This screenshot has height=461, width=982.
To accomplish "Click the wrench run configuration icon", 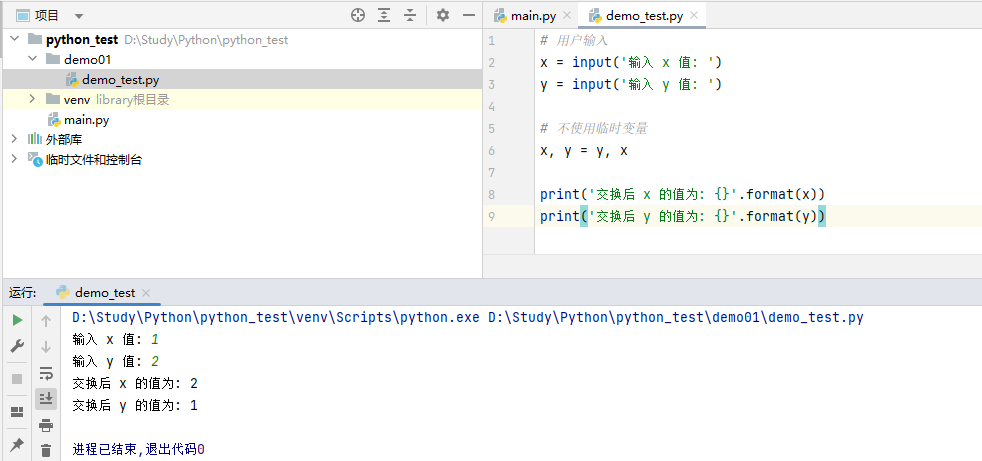I will (x=18, y=346).
